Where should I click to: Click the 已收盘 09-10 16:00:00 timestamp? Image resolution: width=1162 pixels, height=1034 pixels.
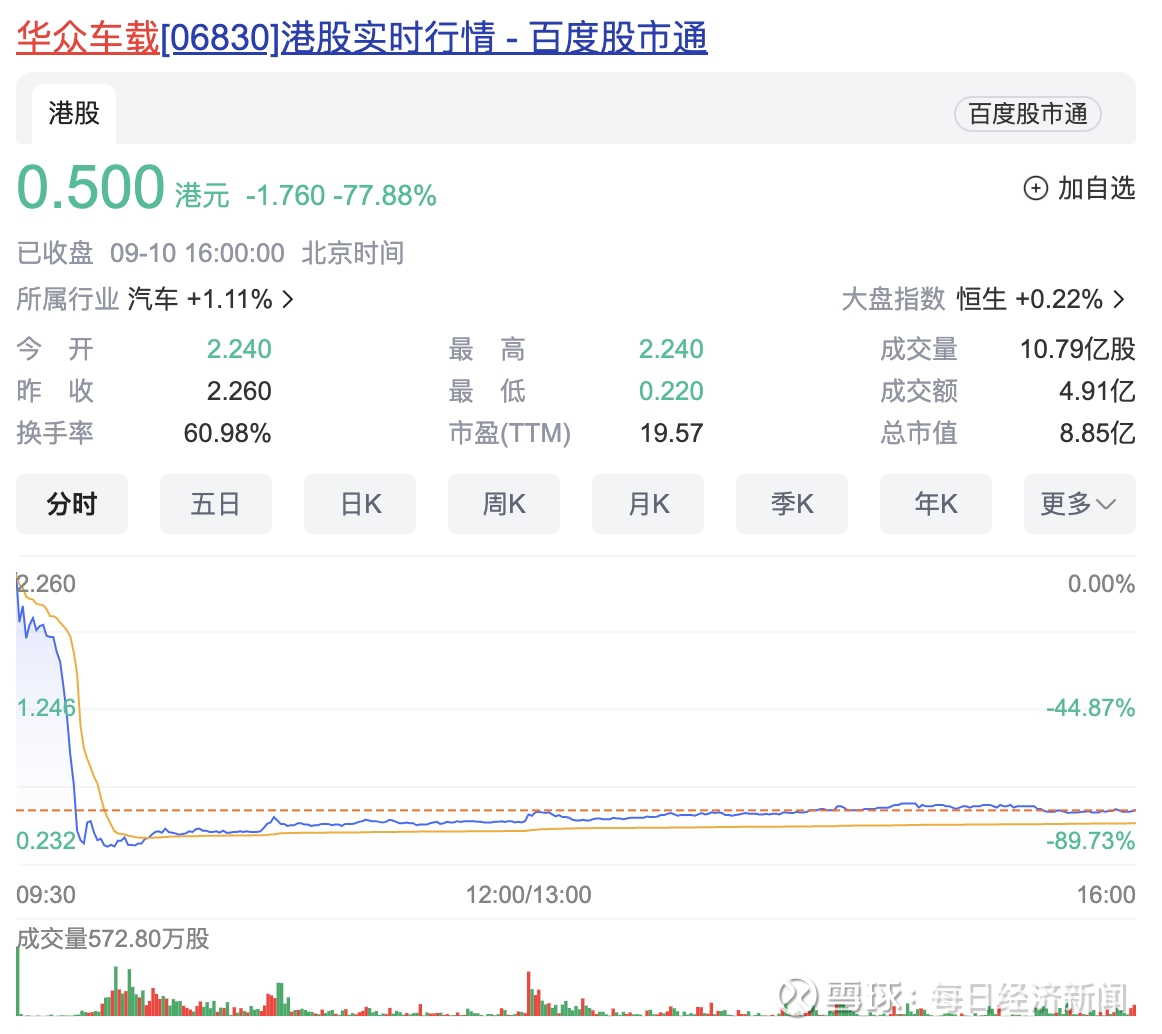[x=150, y=253]
